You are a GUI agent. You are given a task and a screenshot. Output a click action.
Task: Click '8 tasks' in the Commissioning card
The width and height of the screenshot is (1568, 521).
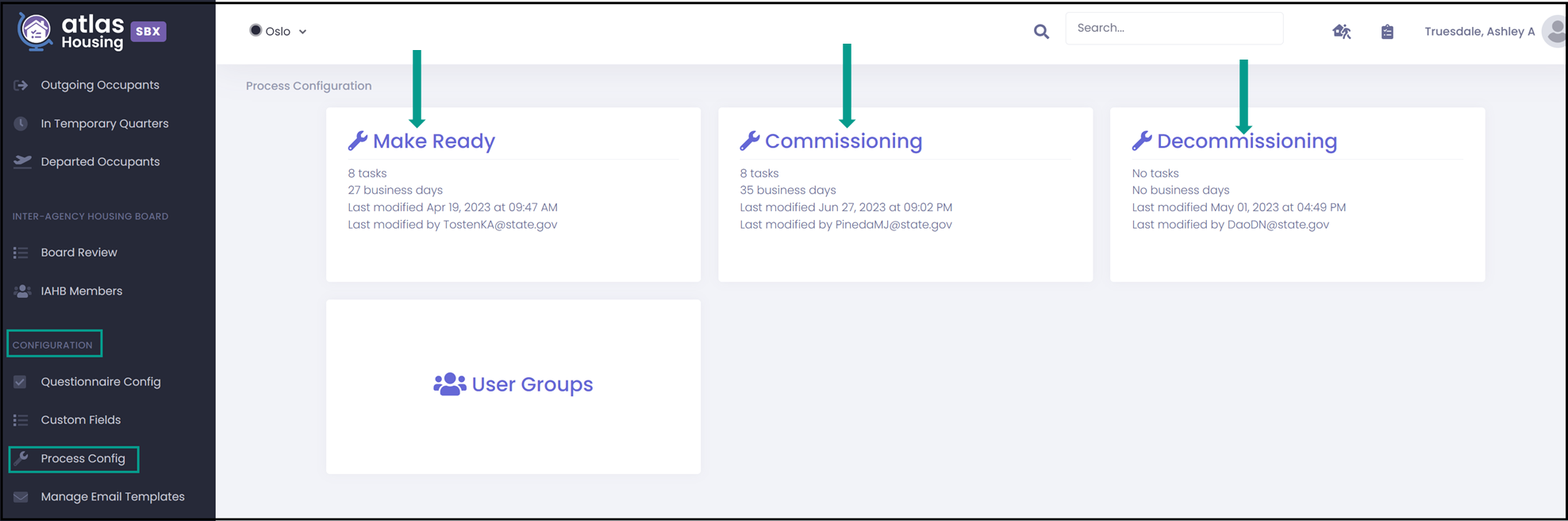pyautogui.click(x=759, y=173)
